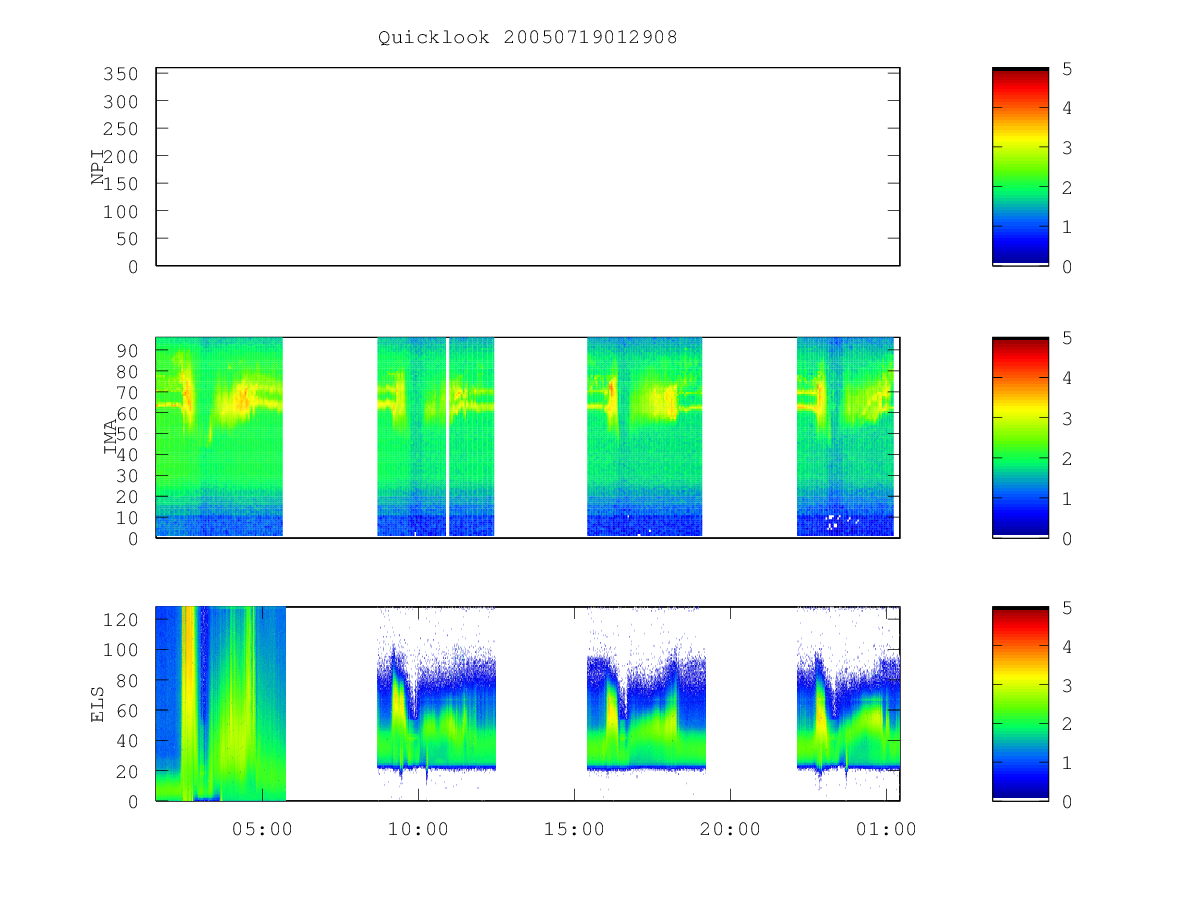Image resolution: width=1200 pixels, height=900 pixels.
Task: Click the 20:00 time tick label
Action: tap(730, 829)
